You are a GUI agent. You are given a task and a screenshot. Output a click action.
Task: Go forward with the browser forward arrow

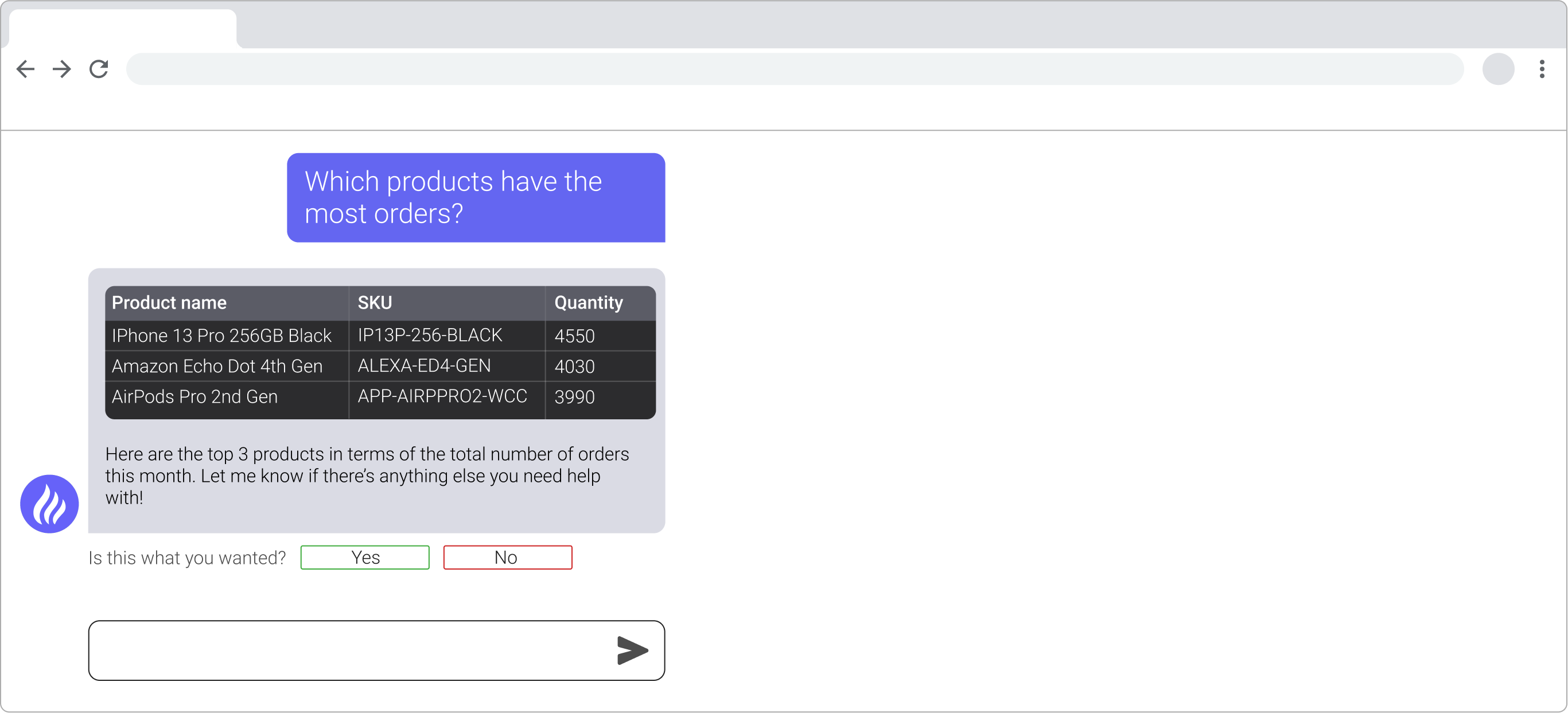pyautogui.click(x=61, y=69)
